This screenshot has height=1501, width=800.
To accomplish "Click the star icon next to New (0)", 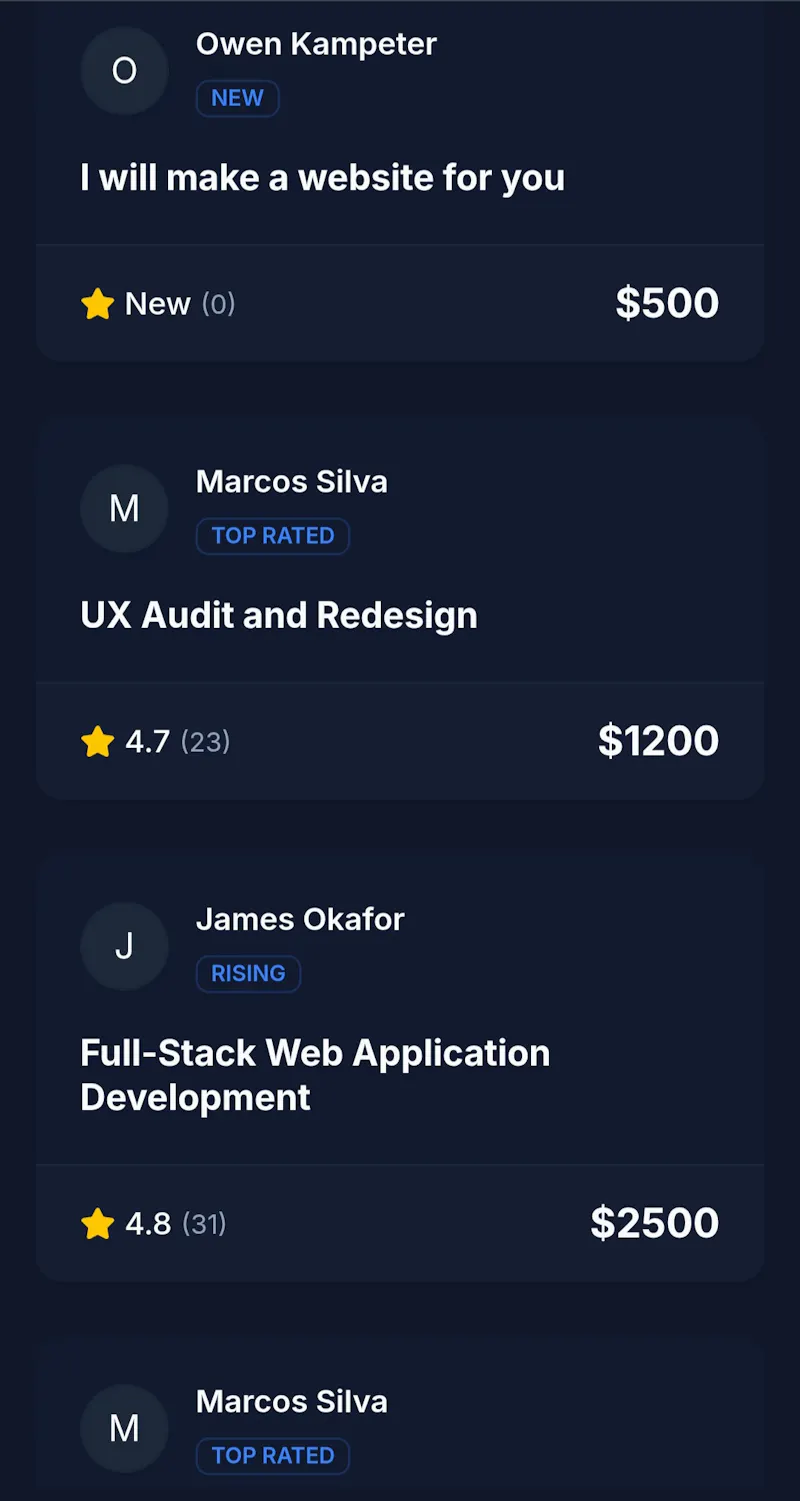I will click(98, 303).
